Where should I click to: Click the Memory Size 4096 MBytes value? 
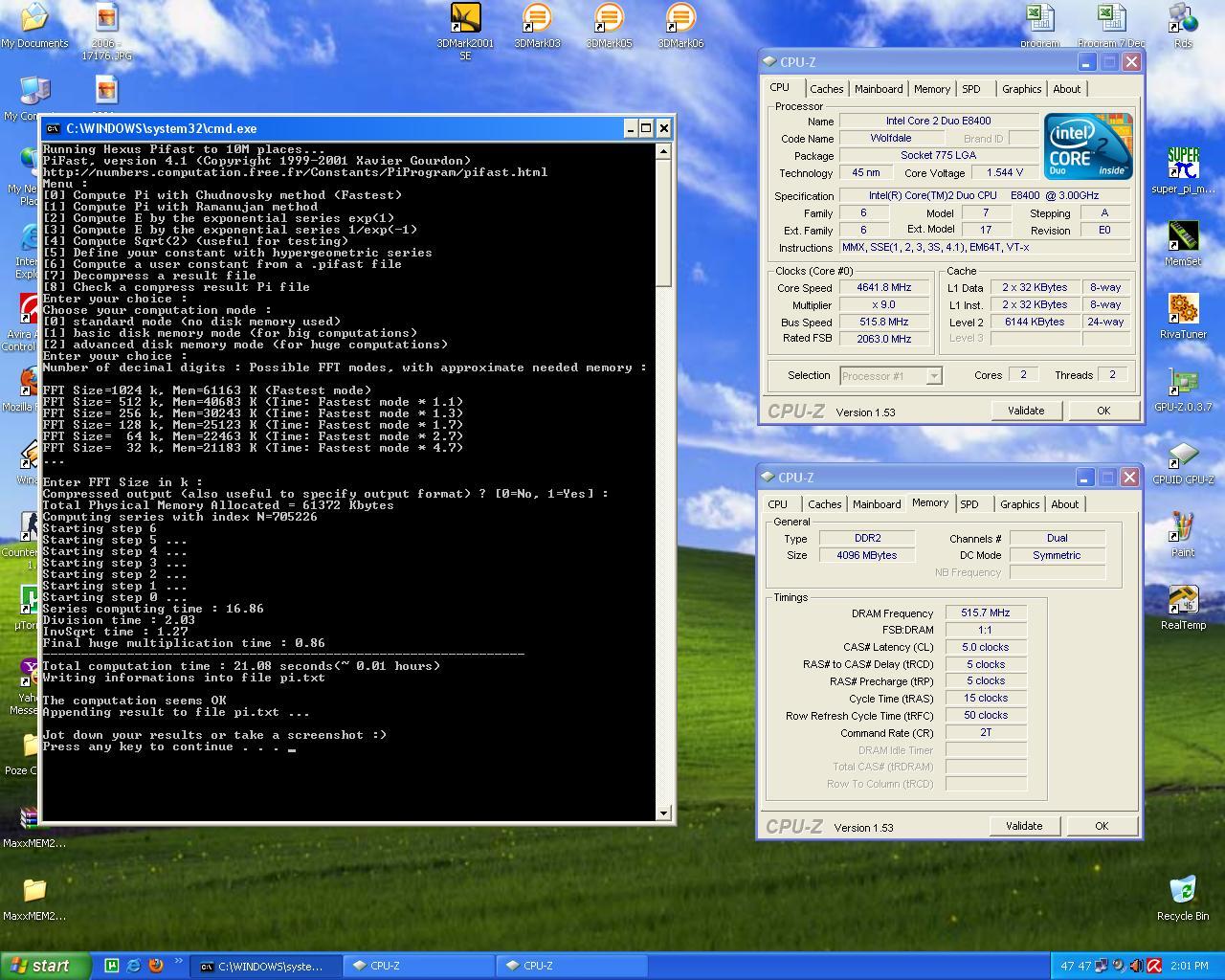[867, 555]
